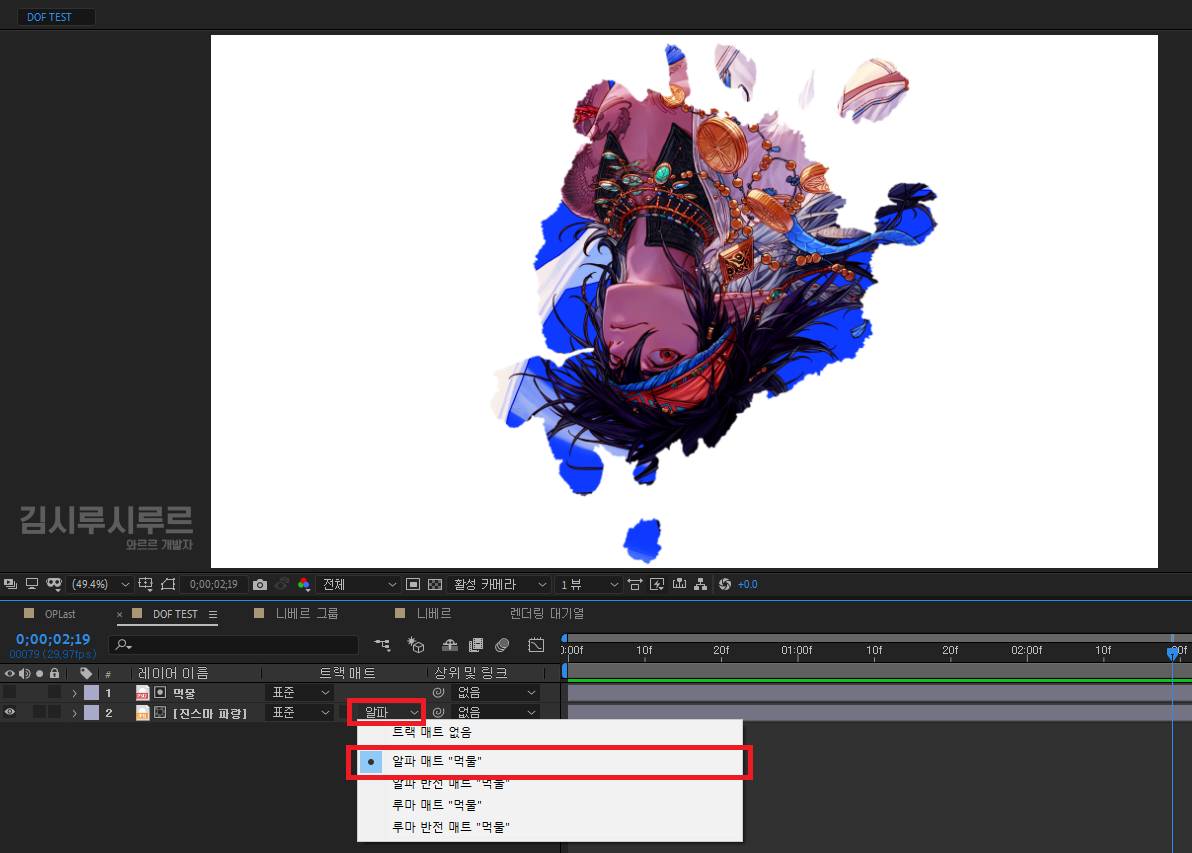This screenshot has width=1192, height=853.
Task: Select 루마 매트 "먹물" option
Action: (550, 804)
